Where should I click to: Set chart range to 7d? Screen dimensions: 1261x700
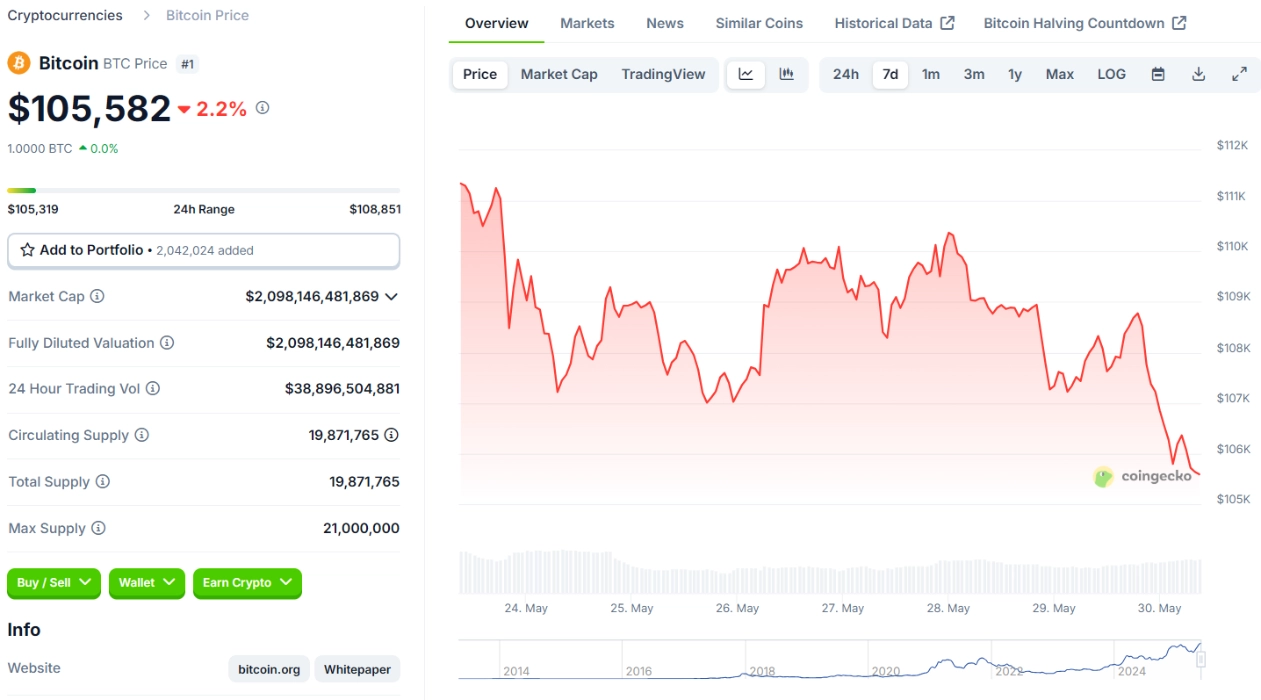coord(890,74)
